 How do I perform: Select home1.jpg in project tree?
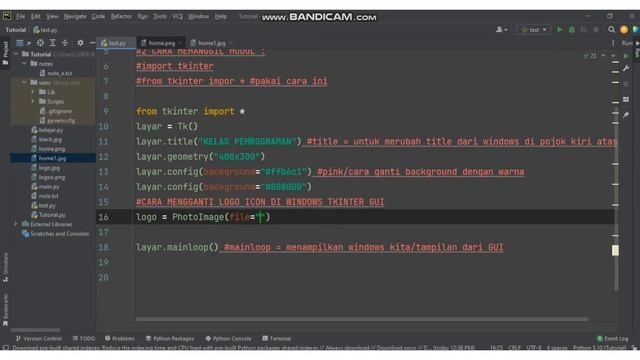49,158
